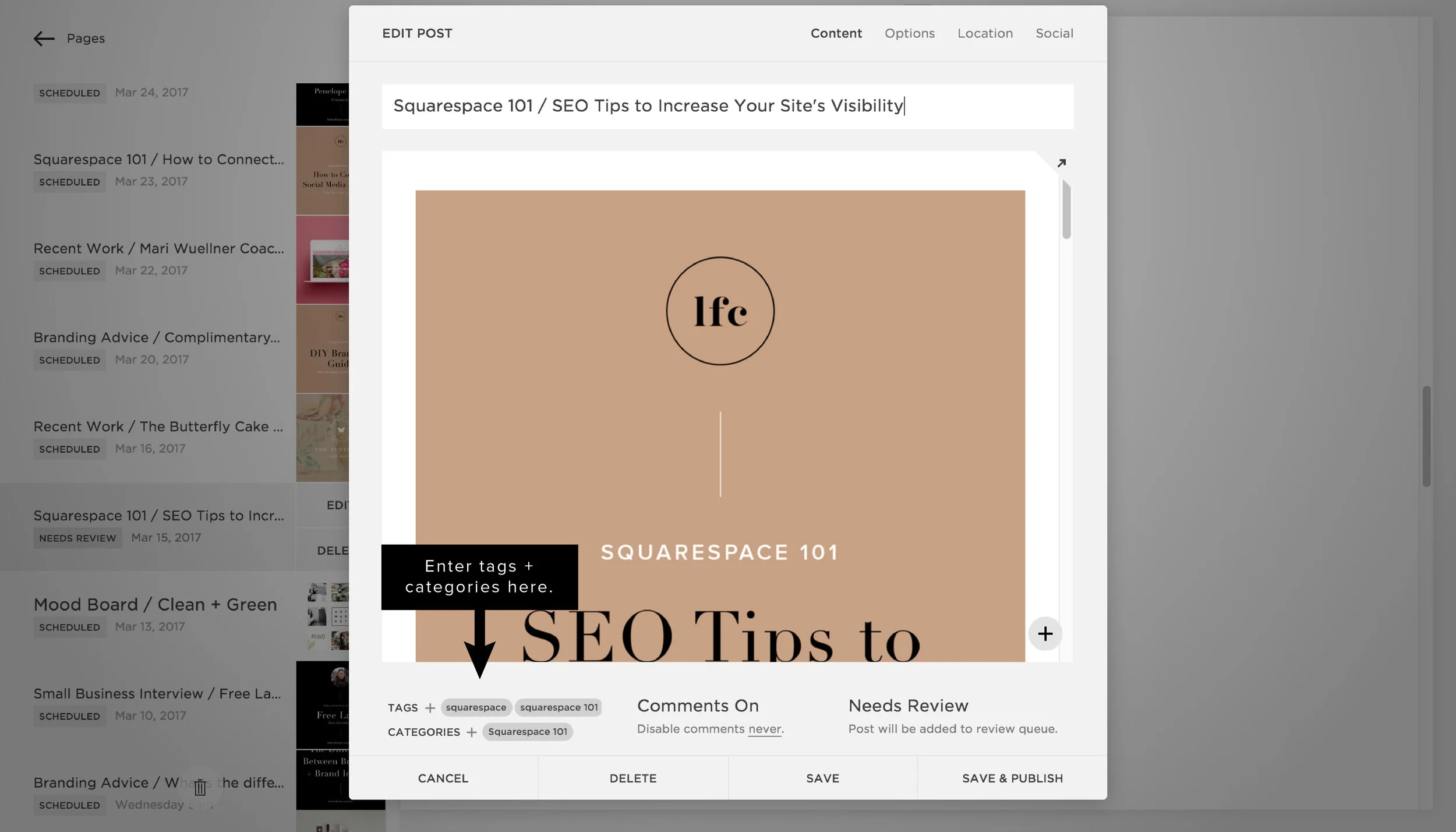
Task: Go to the Social tab
Action: (1054, 34)
